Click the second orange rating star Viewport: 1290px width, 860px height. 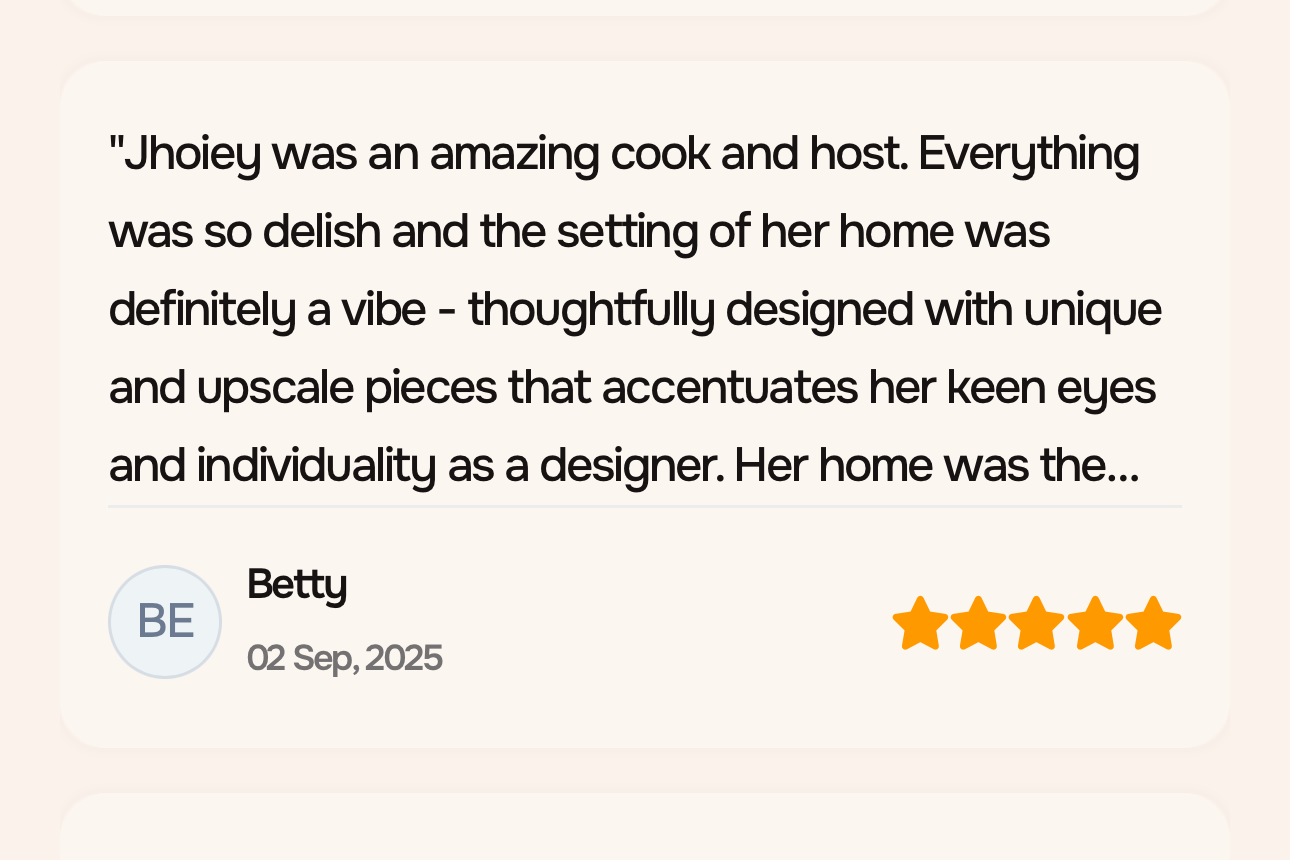click(978, 623)
